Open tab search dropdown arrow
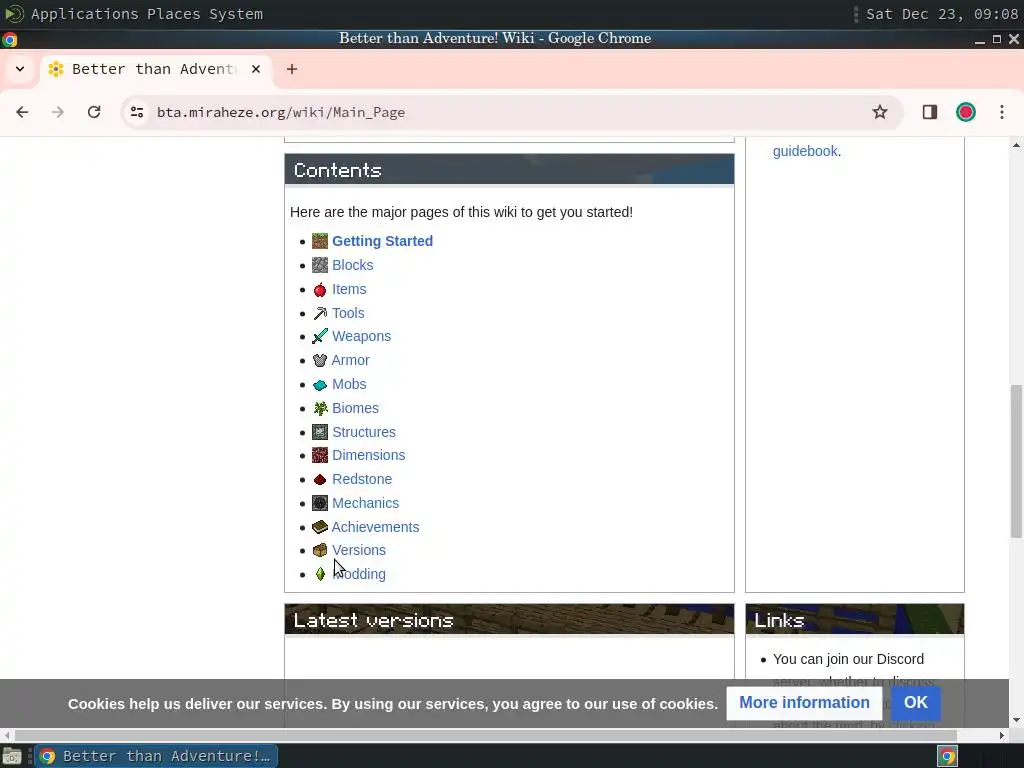 click(20, 69)
